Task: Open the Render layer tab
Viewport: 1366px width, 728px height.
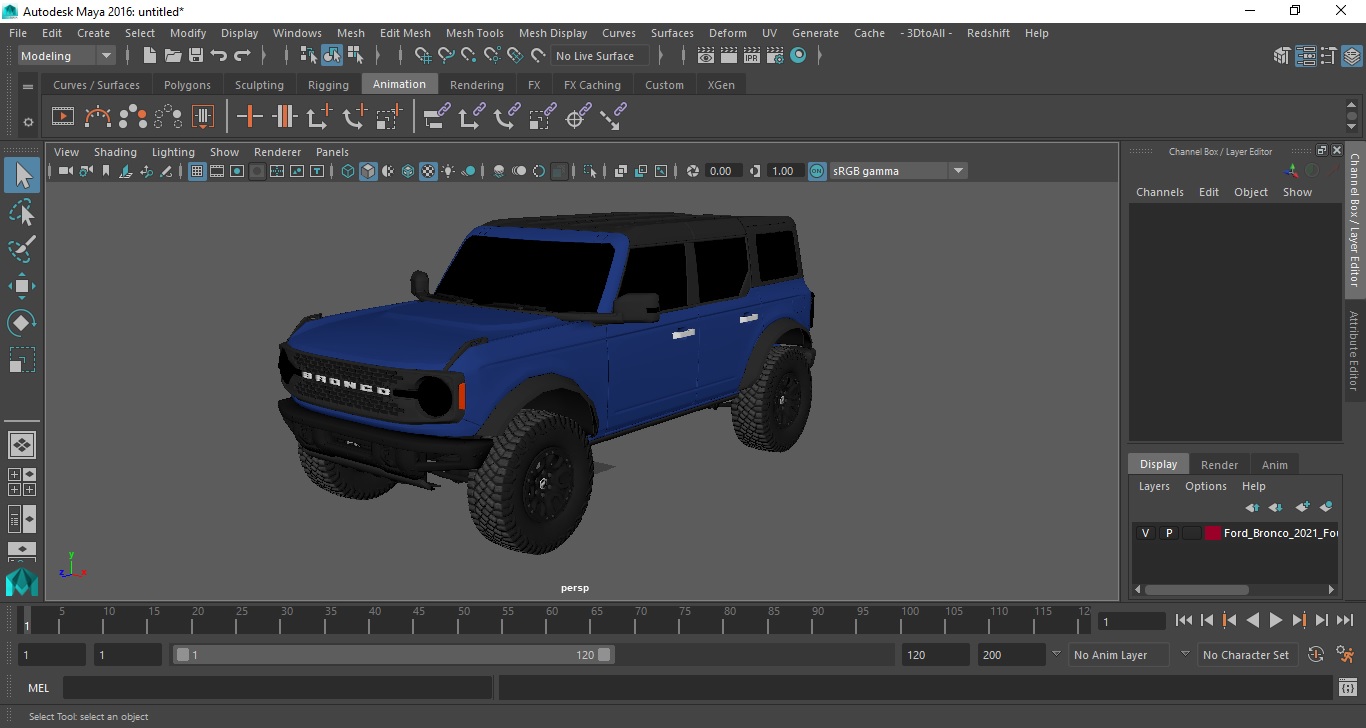Action: coord(1219,464)
